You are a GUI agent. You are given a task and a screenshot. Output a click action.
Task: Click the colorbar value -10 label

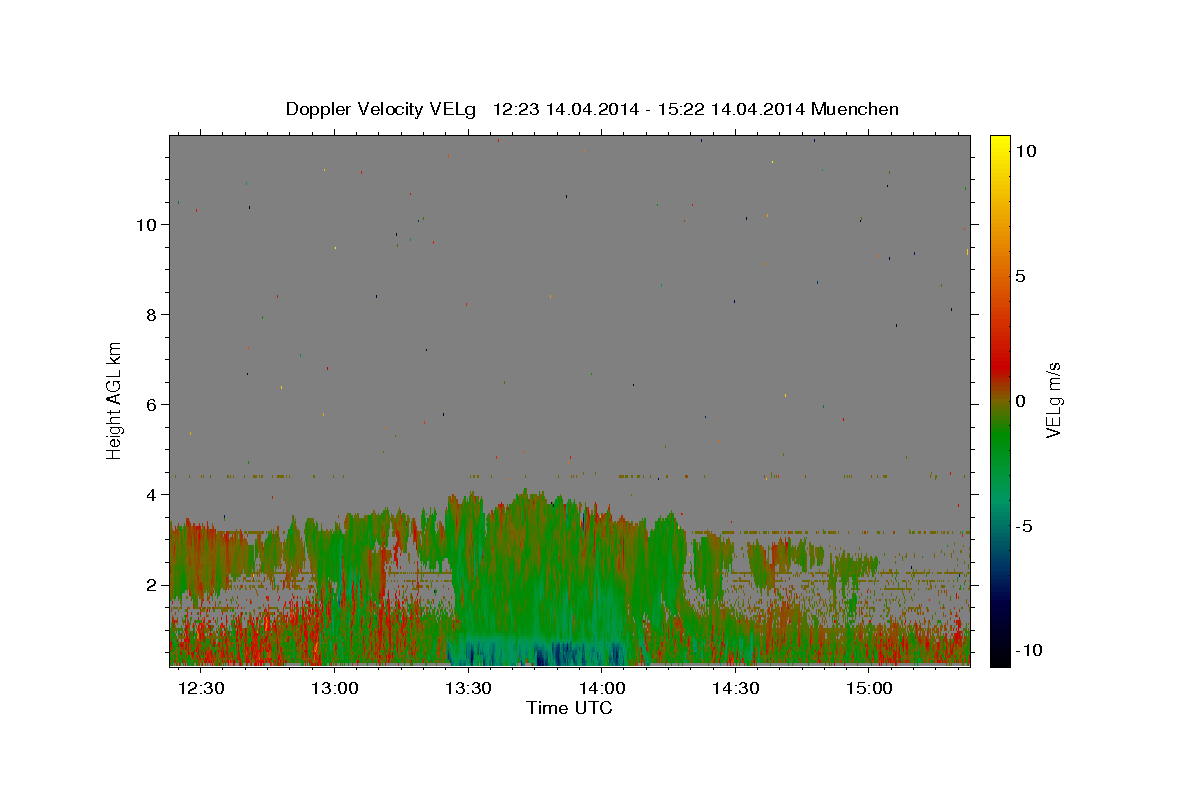(x=1028, y=651)
